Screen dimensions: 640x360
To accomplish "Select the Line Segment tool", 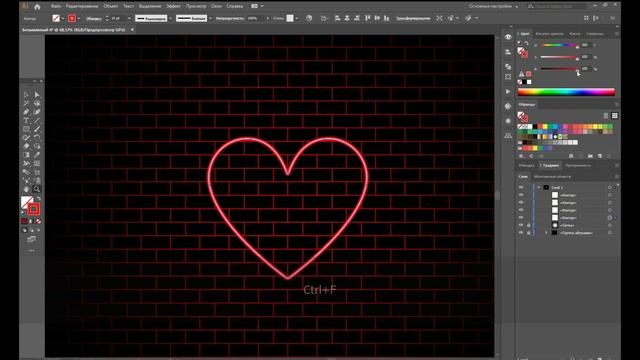I will point(37,120).
